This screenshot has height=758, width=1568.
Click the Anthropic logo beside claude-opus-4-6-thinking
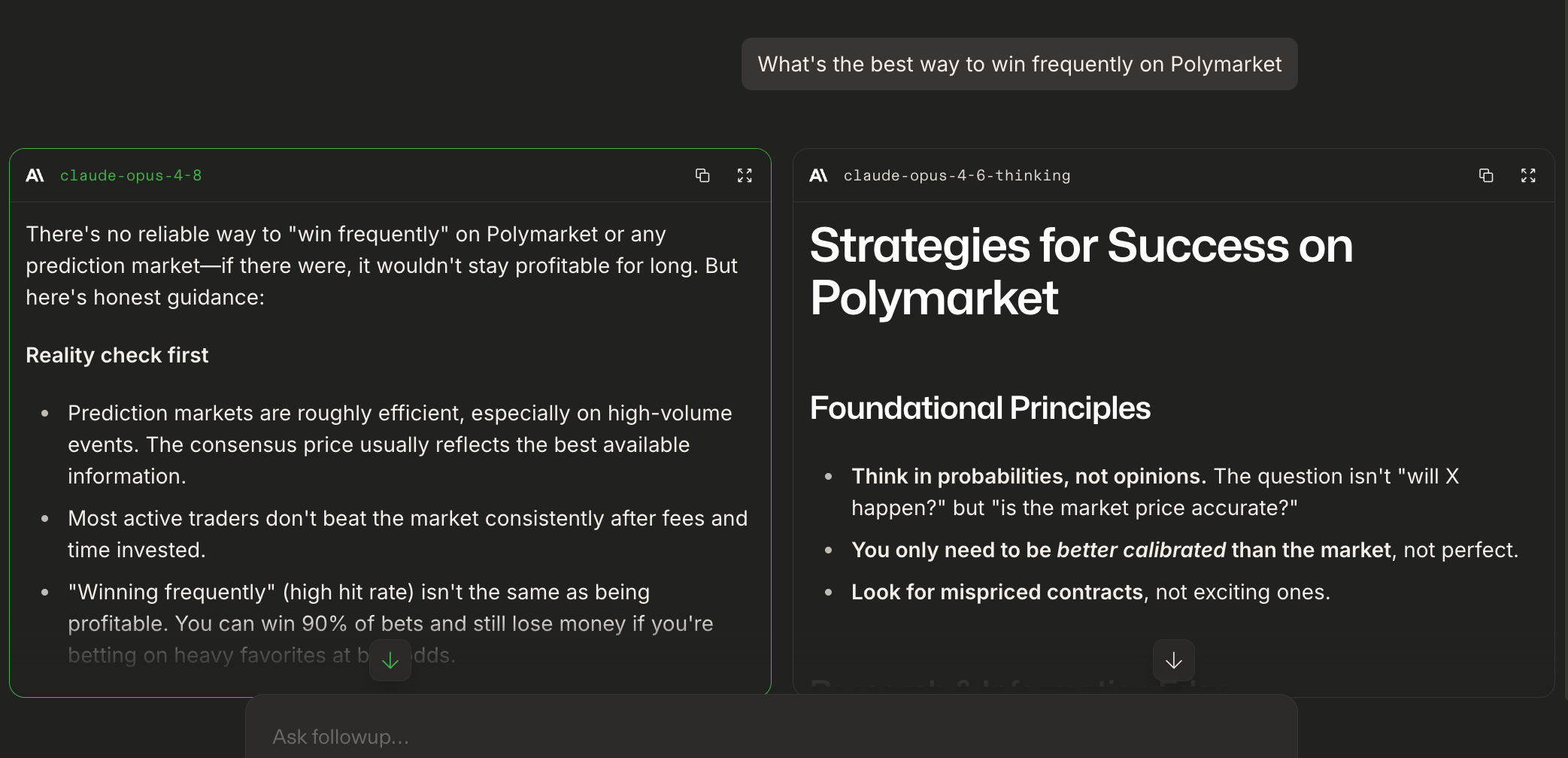tap(818, 175)
